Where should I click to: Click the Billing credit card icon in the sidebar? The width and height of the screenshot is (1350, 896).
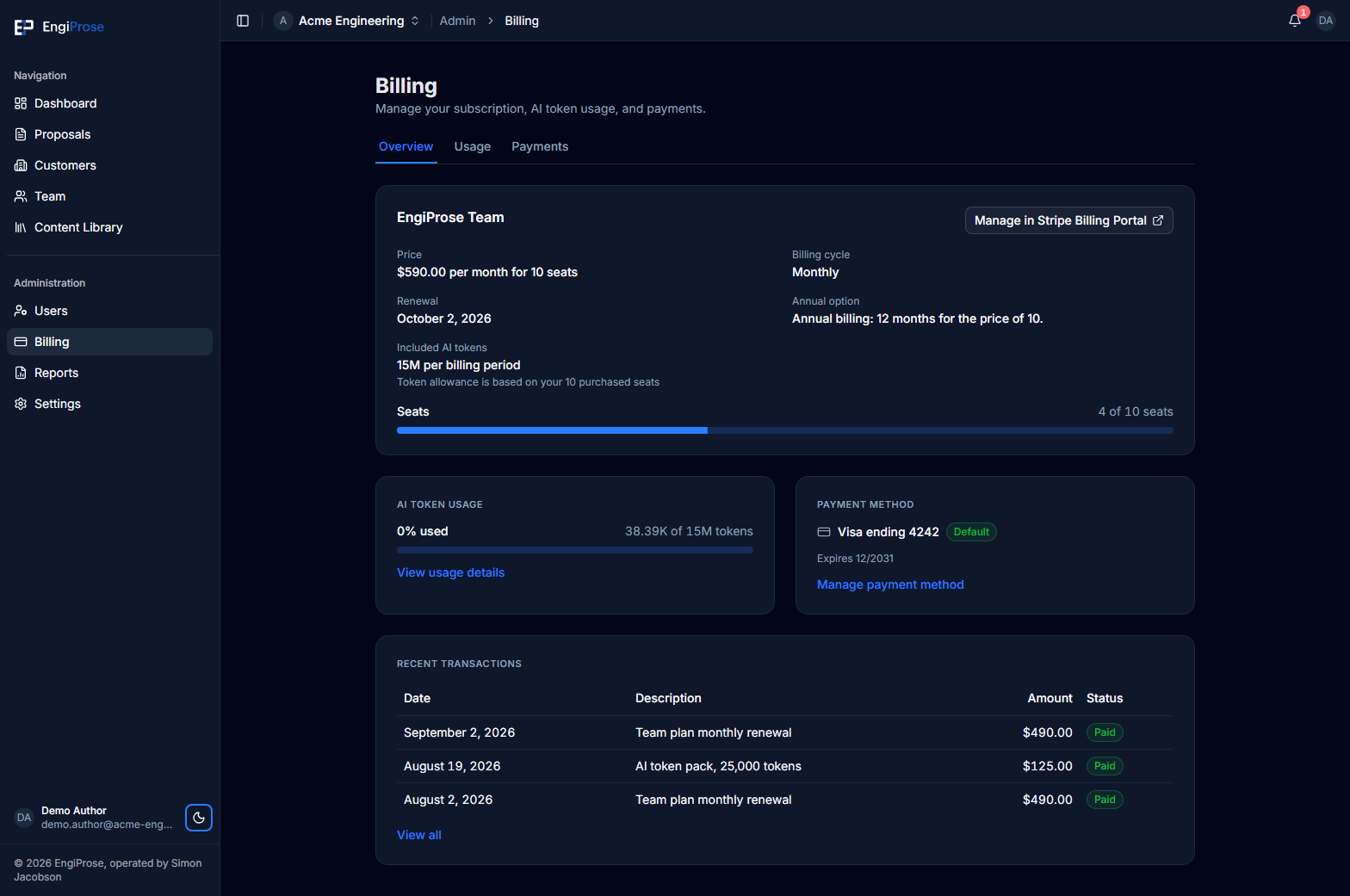pyautogui.click(x=21, y=342)
